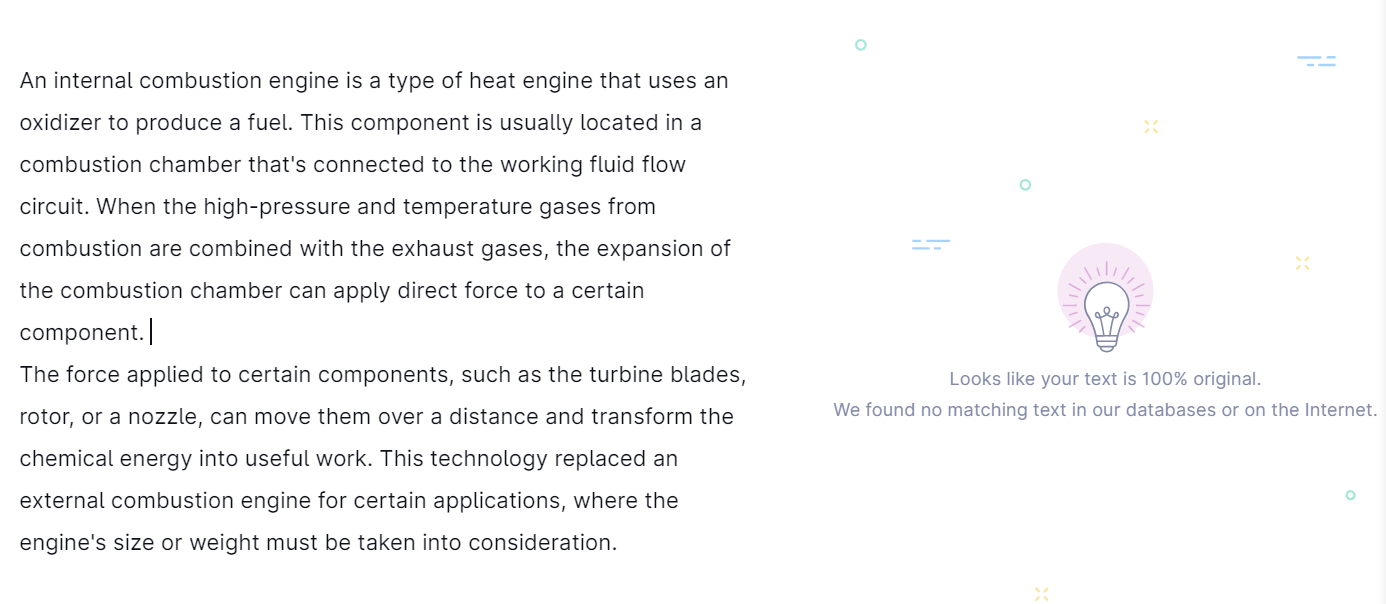The image size is (1386, 604).
Task: Click the lightbulb icon in results panel
Action: click(1106, 315)
